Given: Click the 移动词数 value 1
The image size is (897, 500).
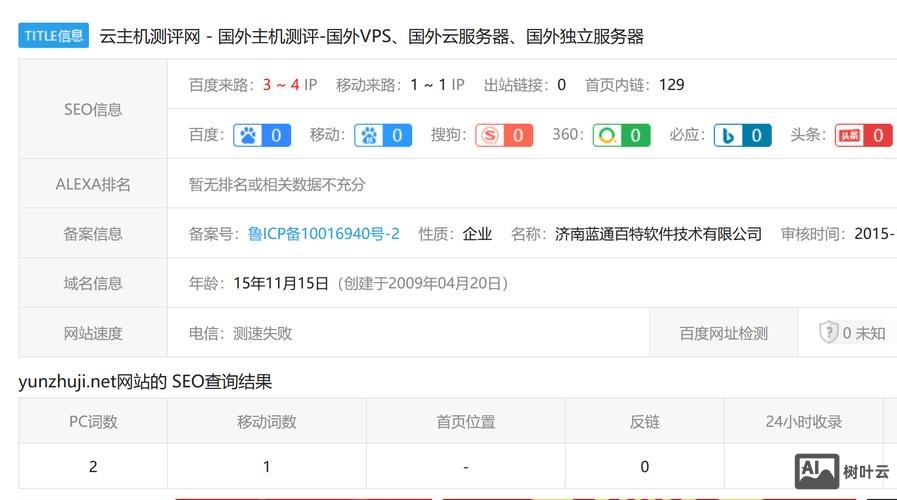Looking at the screenshot, I should (267, 467).
